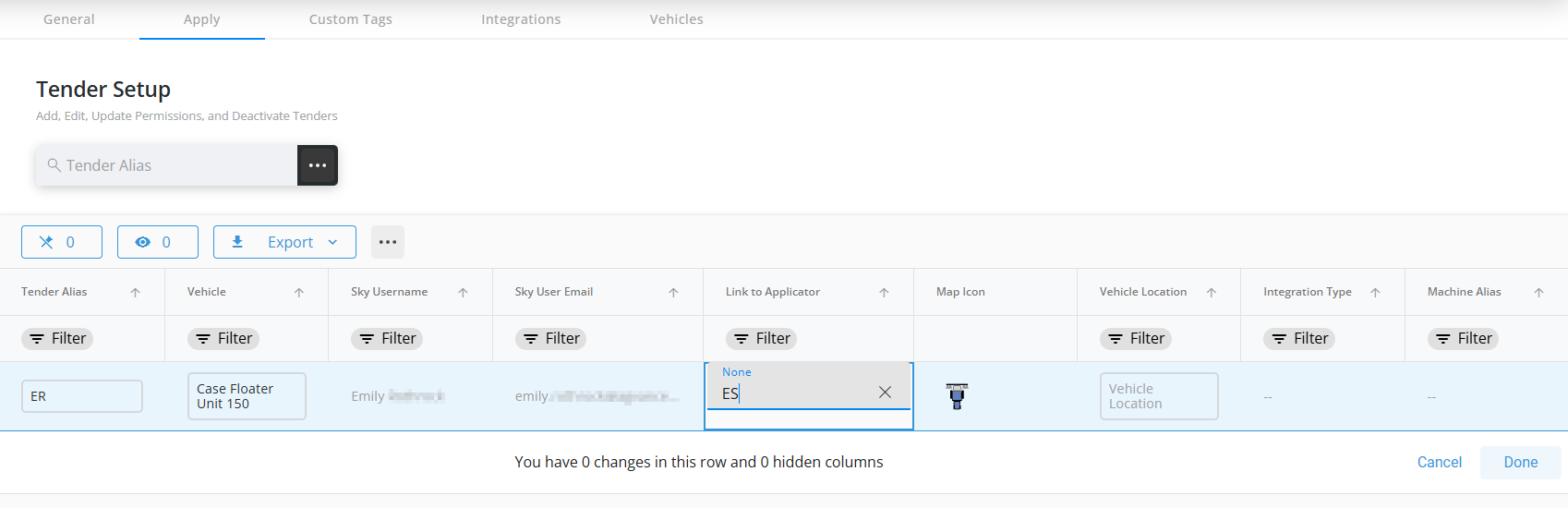Open the table more-options ellipsis button
Image resolution: width=1568 pixels, height=508 pixels.
pos(388,242)
